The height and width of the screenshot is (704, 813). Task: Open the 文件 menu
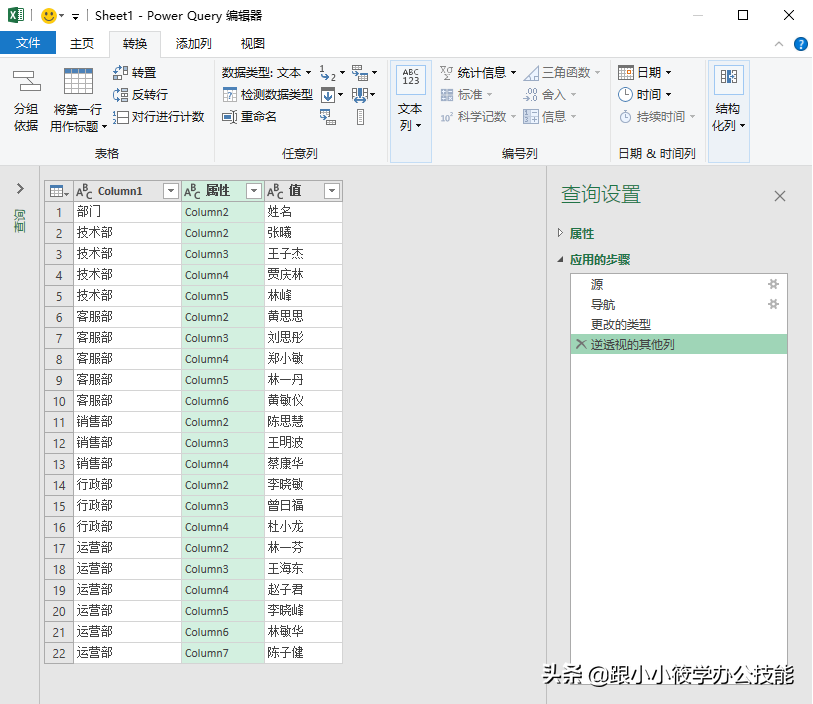point(28,43)
